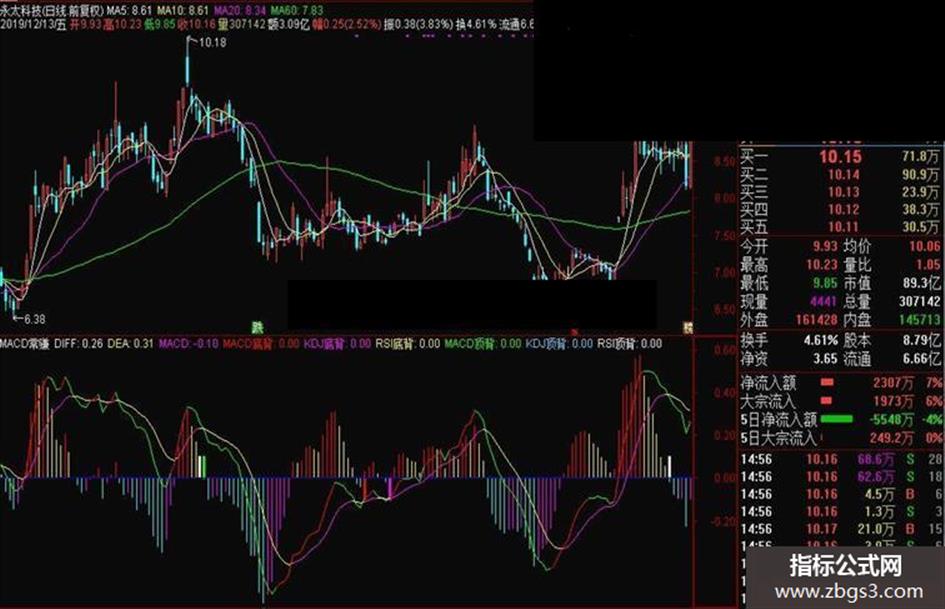This screenshot has width=945, height=609.
Task: Click the green 跌 signal marker
Action: (258, 327)
